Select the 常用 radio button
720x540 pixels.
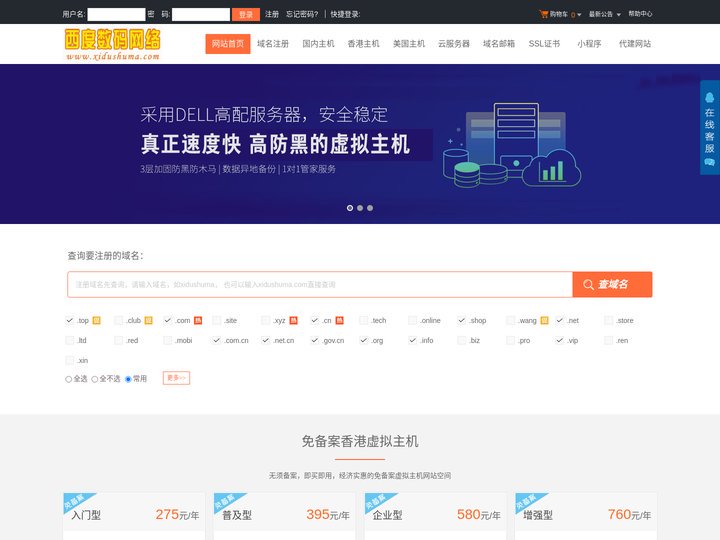point(128,379)
